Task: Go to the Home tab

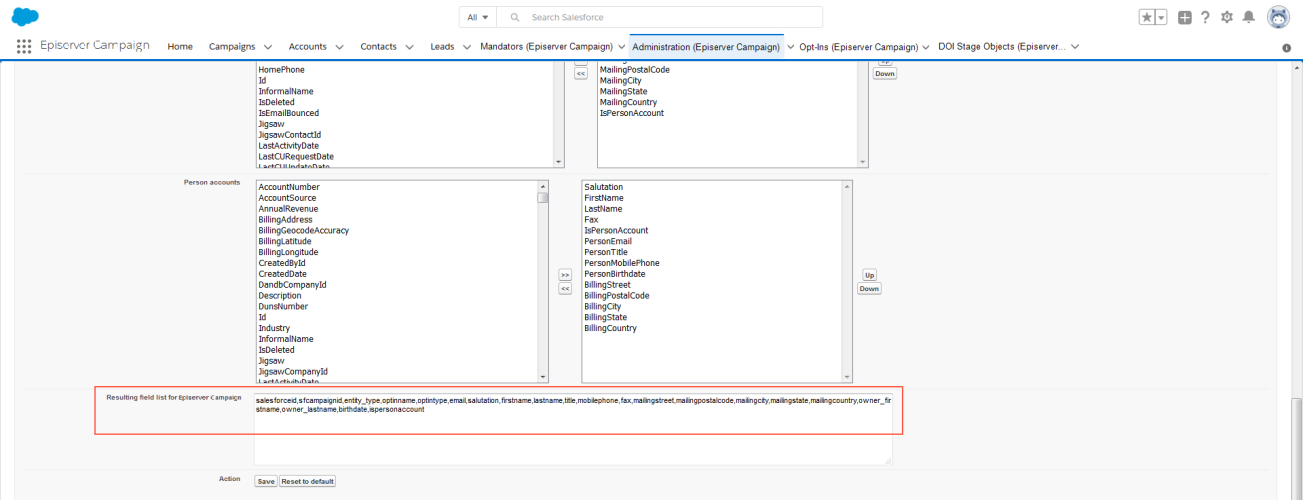Action: (180, 47)
